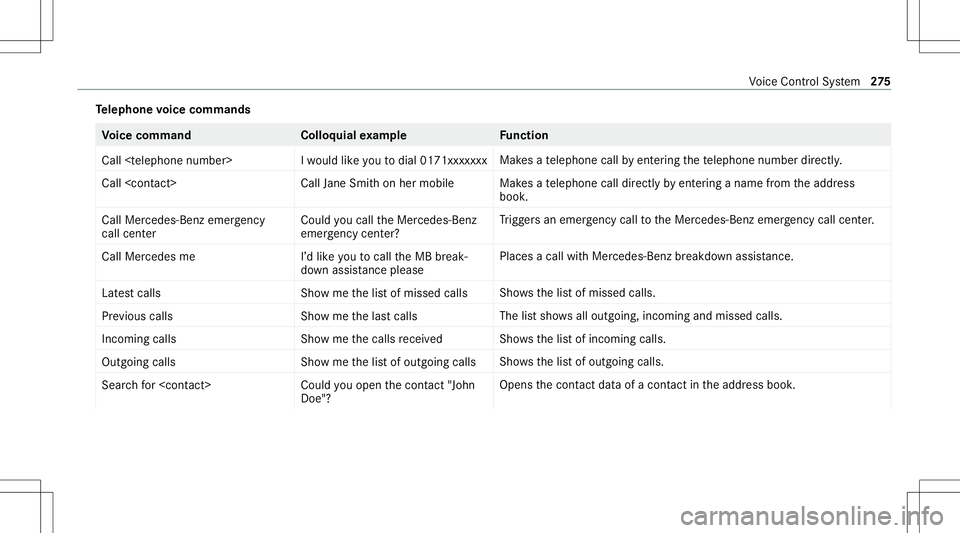Image resolution: width=960 pixels, height=533 pixels.
Task: Open the carmanualsonline.info watermark link
Action: click(x=812, y=516)
